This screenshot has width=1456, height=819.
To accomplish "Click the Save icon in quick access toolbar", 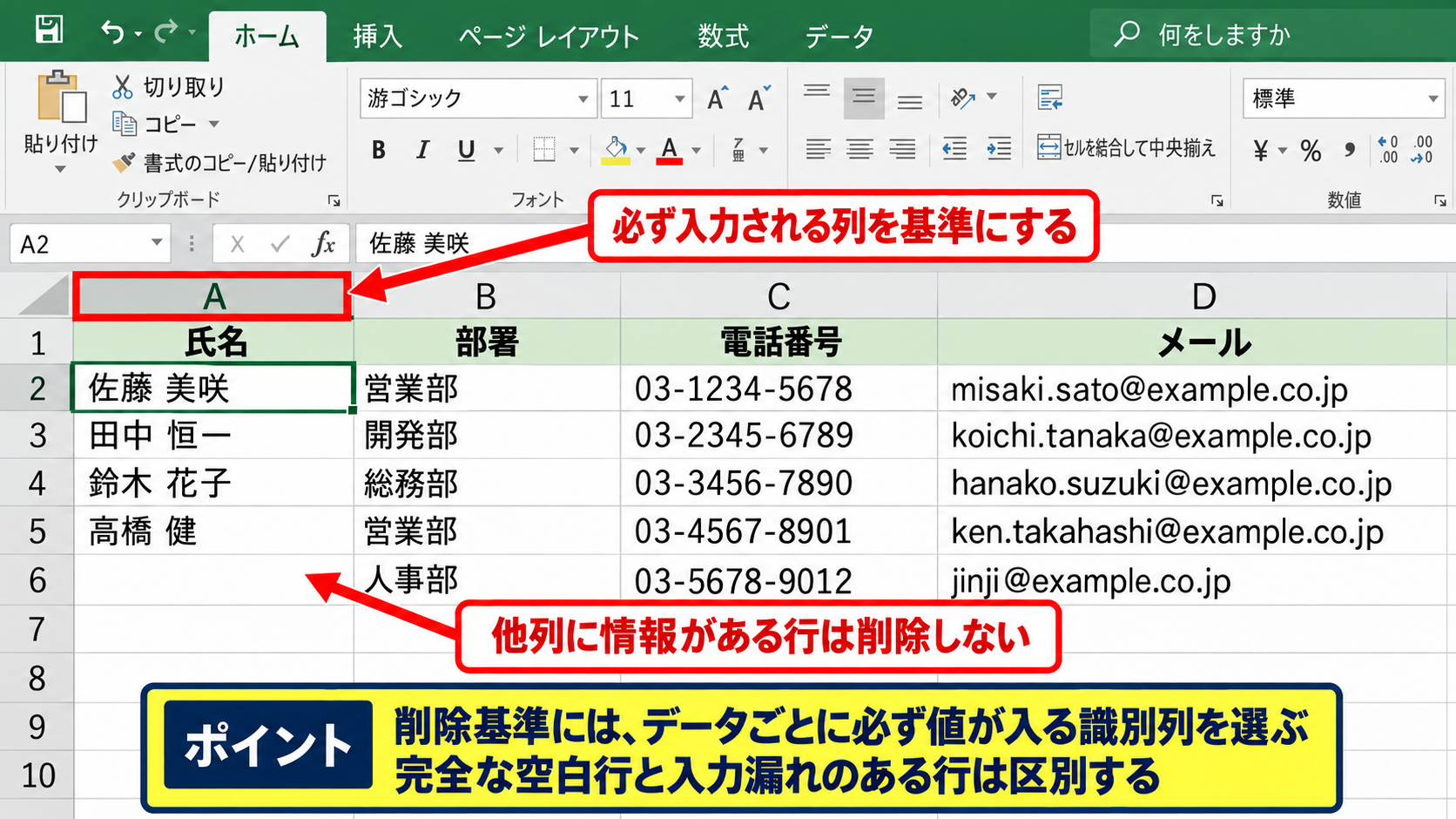I will coord(49,30).
